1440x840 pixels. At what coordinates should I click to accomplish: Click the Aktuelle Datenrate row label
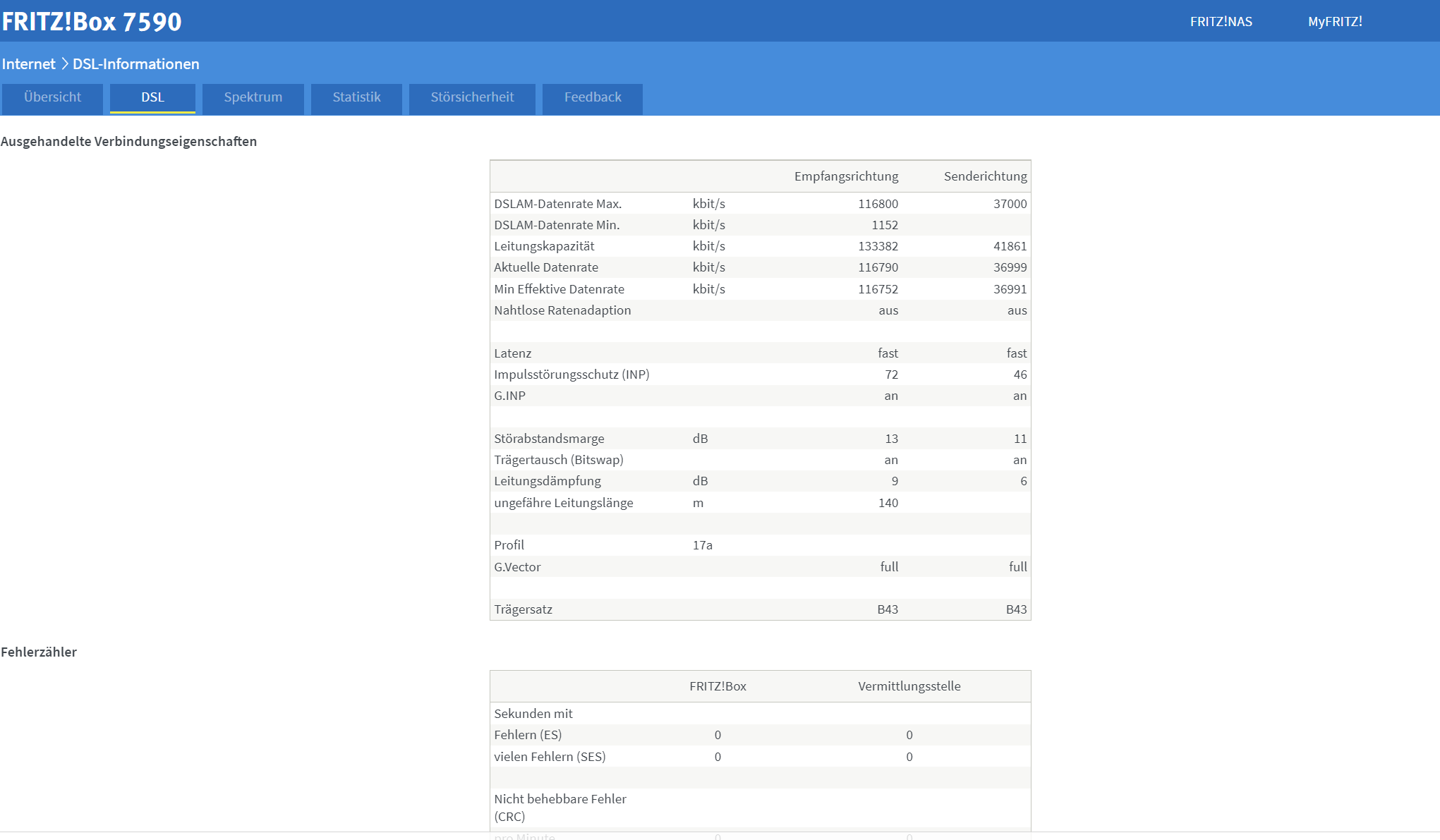(546, 267)
